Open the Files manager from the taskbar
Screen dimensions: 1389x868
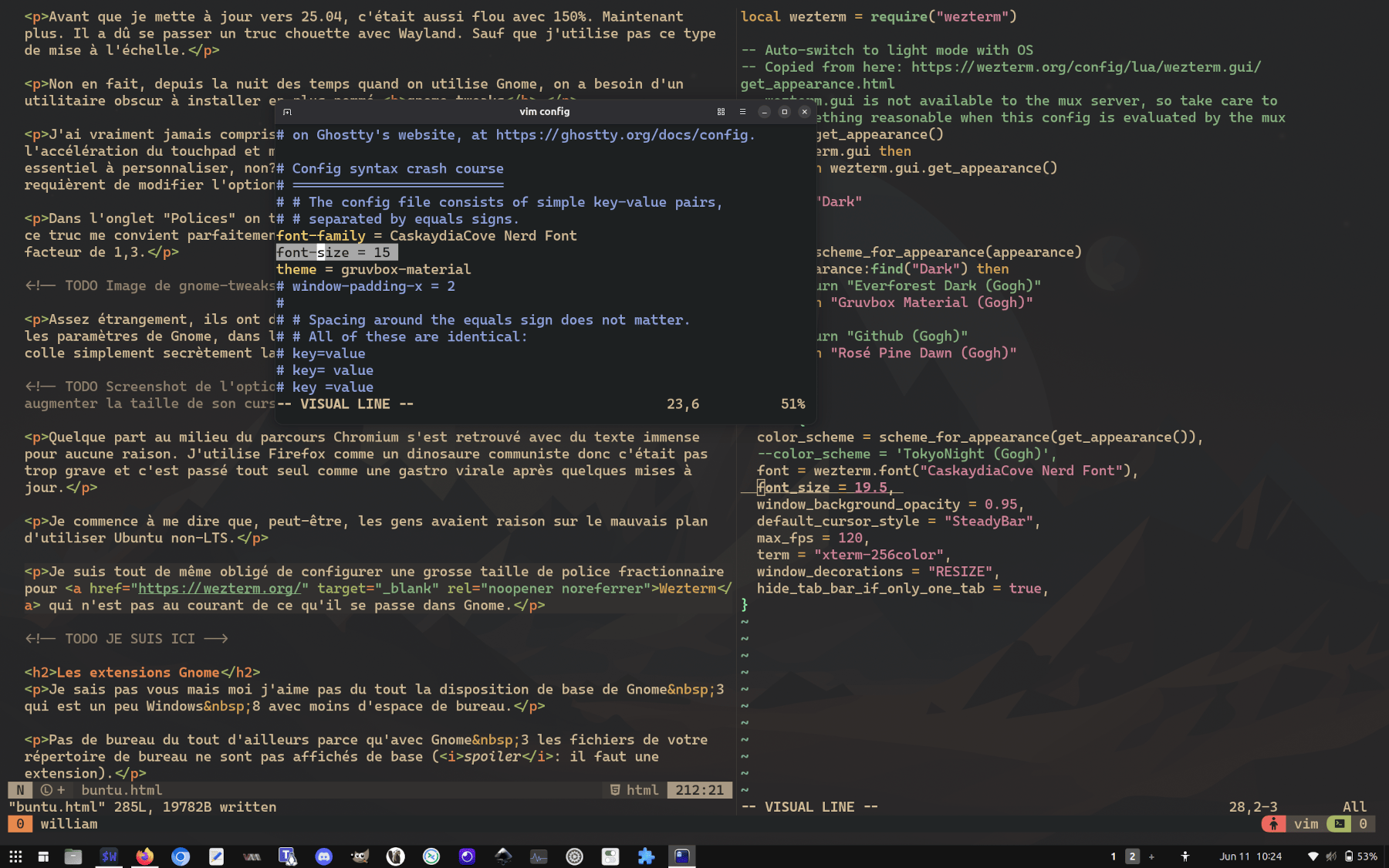[73, 856]
